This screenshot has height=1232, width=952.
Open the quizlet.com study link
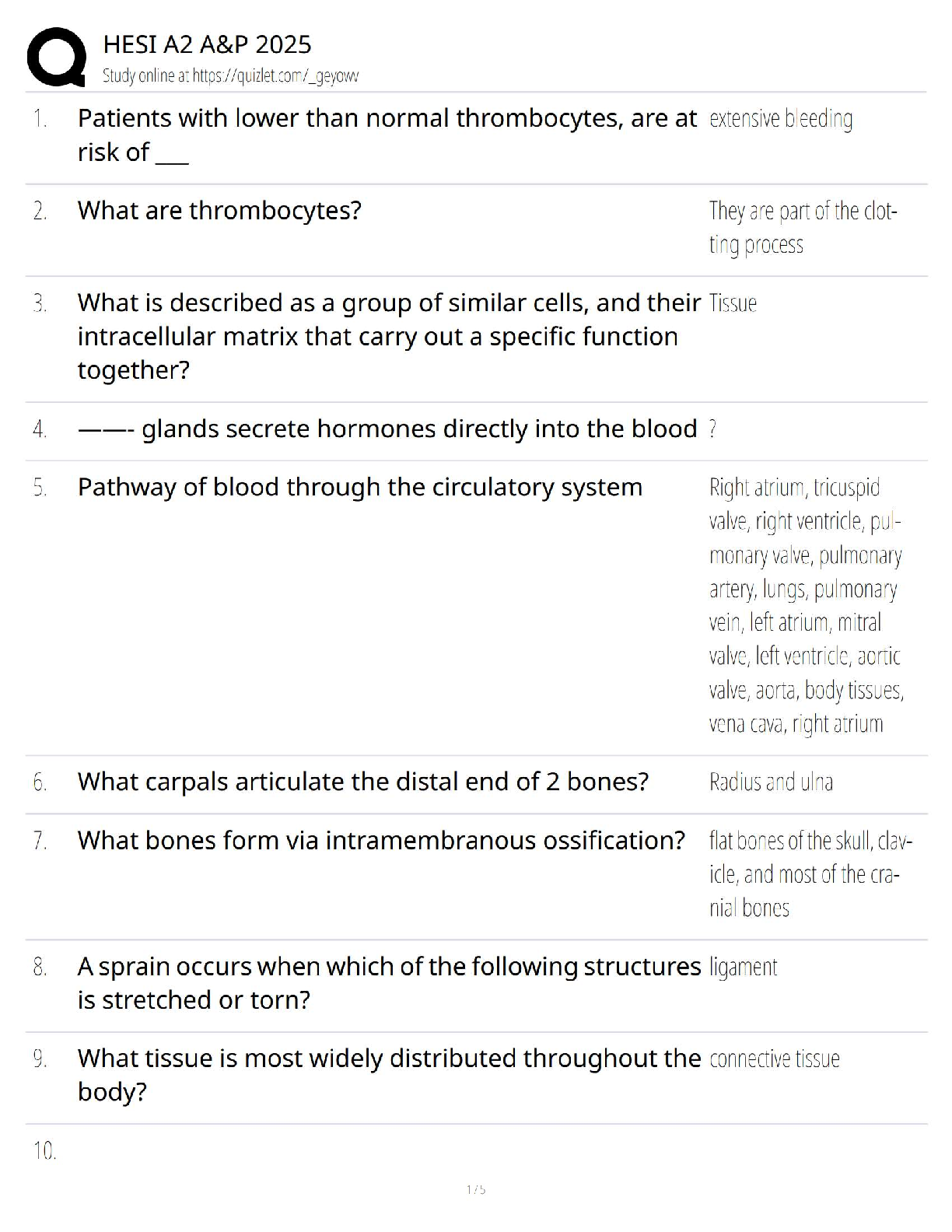(x=230, y=76)
